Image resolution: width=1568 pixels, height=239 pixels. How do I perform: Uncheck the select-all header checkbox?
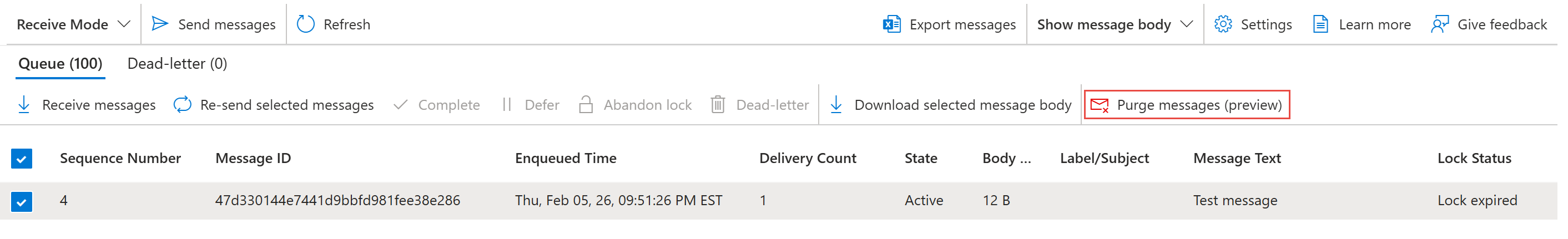(x=21, y=159)
